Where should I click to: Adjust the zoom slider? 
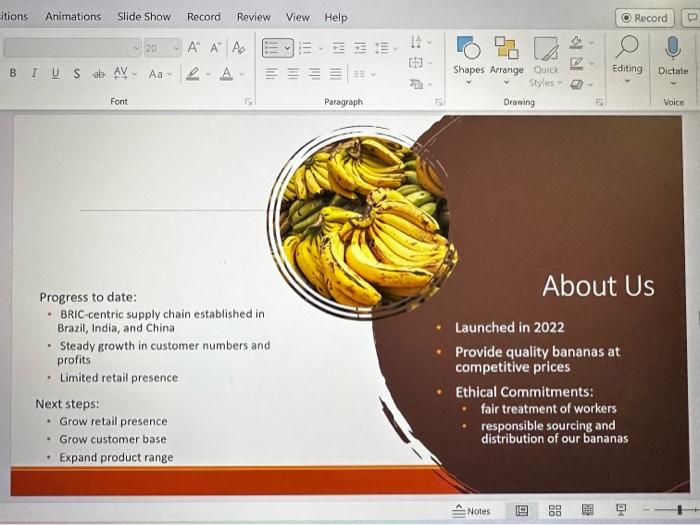(x=679, y=509)
